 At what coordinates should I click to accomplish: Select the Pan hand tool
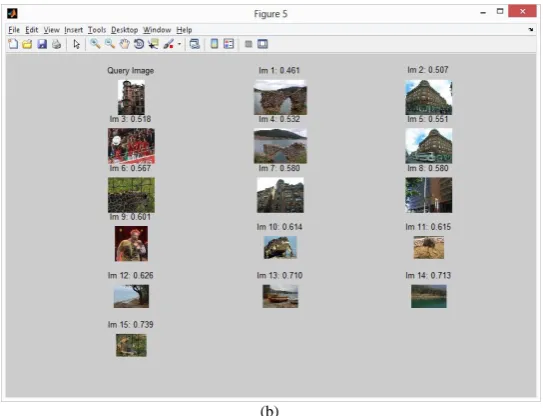[124, 44]
